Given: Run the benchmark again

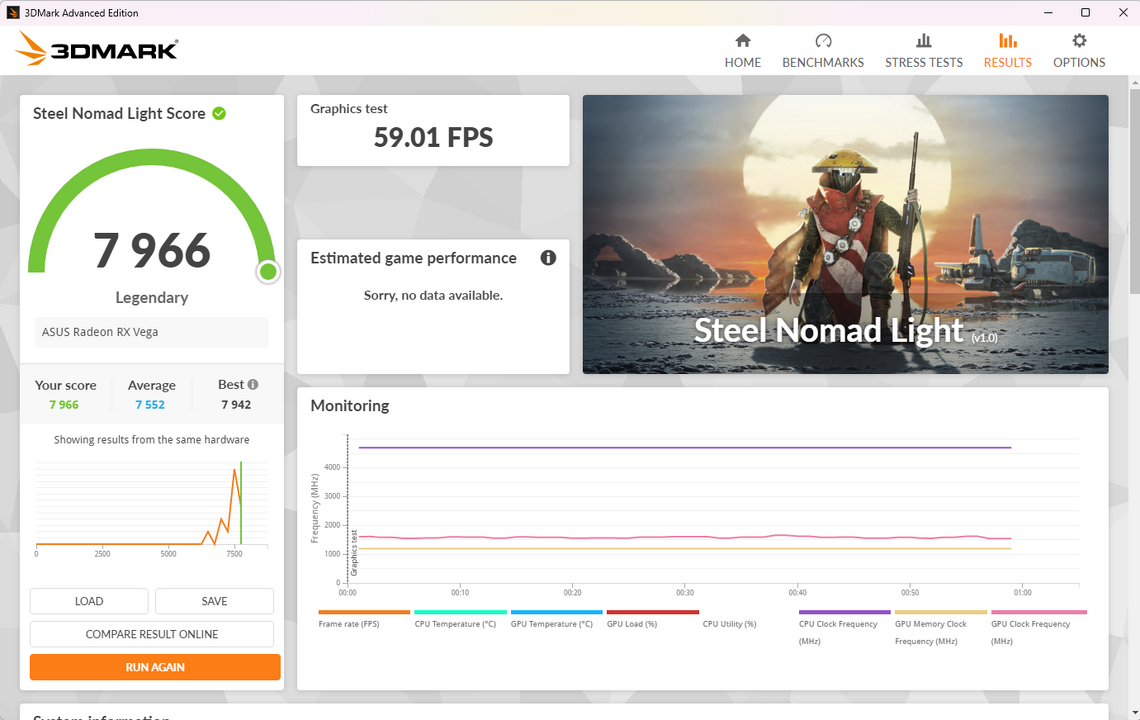Looking at the screenshot, I should [x=154, y=666].
